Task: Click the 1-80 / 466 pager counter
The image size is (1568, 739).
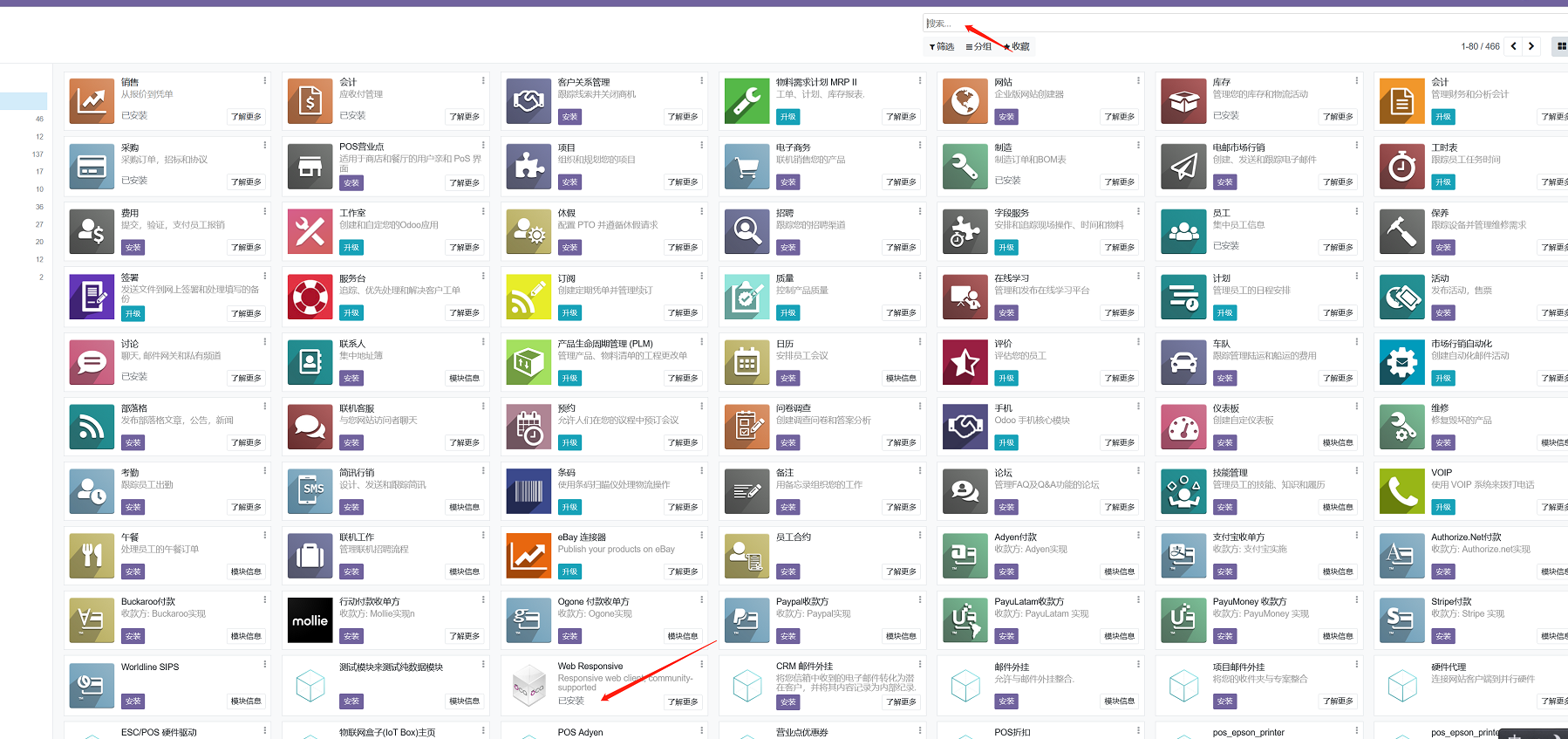Action: pyautogui.click(x=1480, y=47)
